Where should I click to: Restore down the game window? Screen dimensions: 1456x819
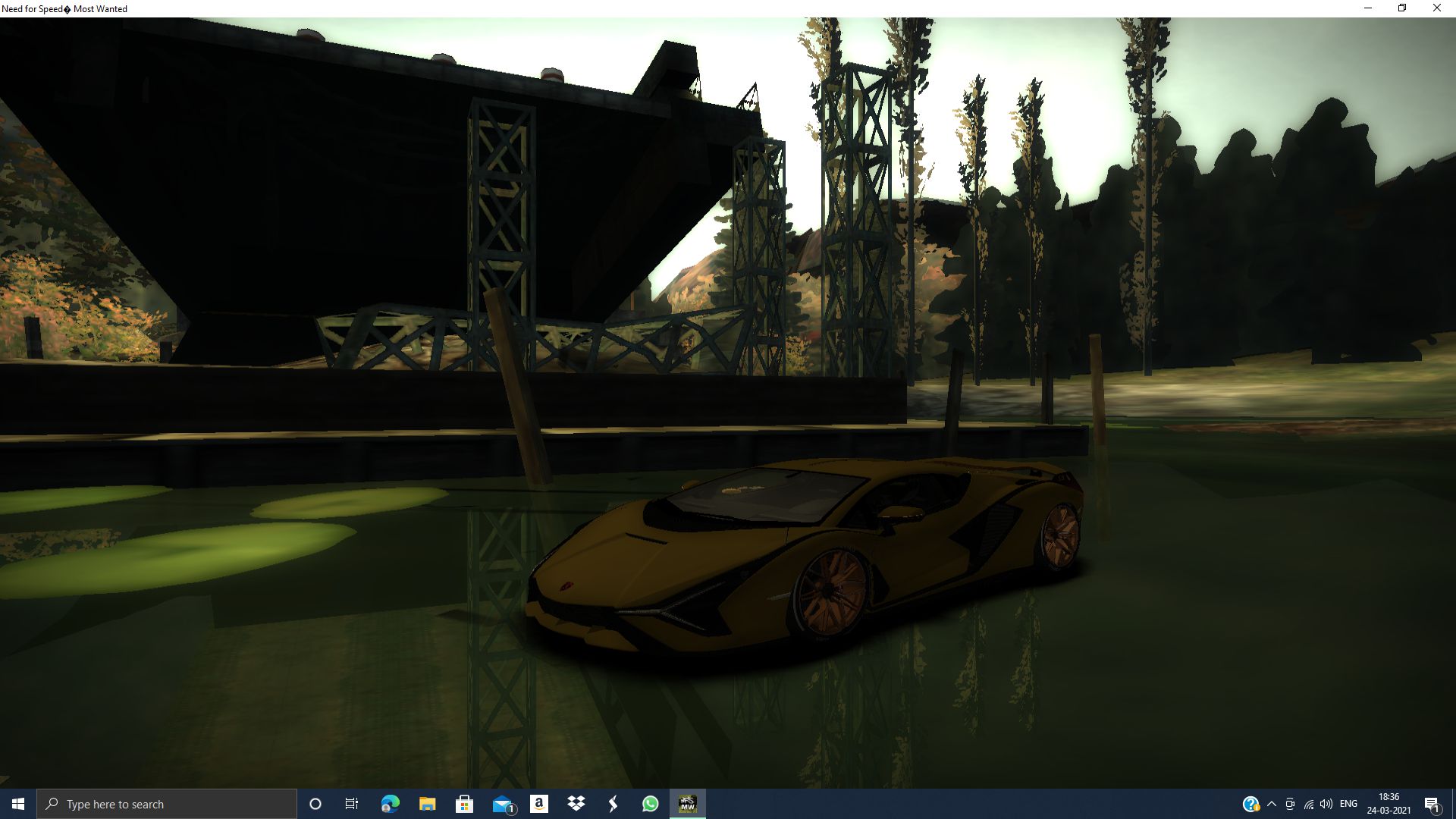(1402, 8)
